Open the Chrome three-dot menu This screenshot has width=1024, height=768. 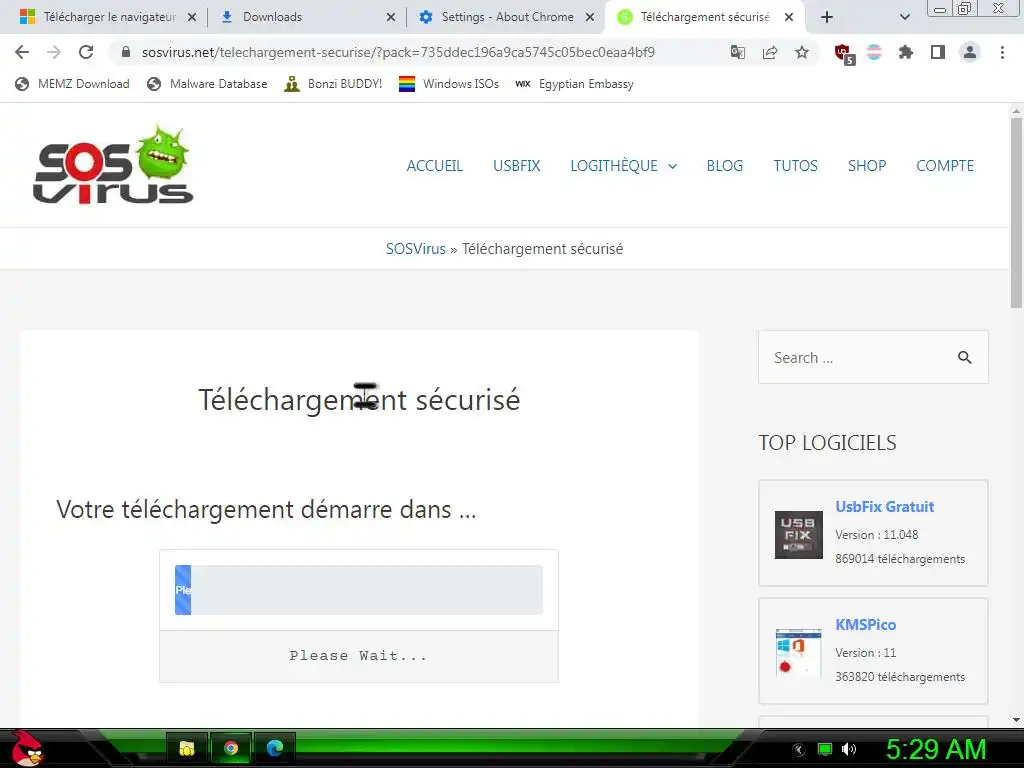pyautogui.click(x=1002, y=52)
